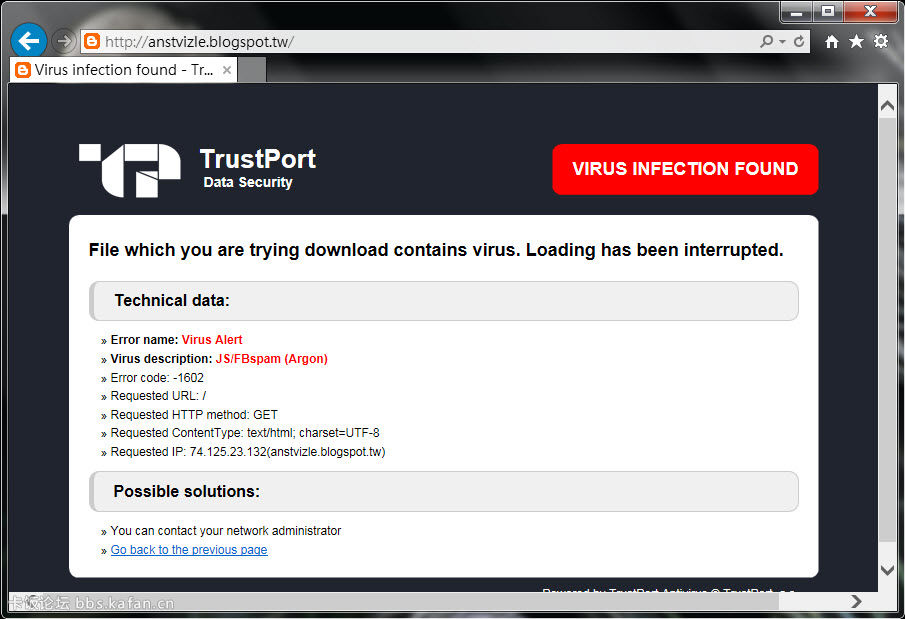Open the Home icon
The height and width of the screenshot is (619, 905).
pyautogui.click(x=832, y=41)
